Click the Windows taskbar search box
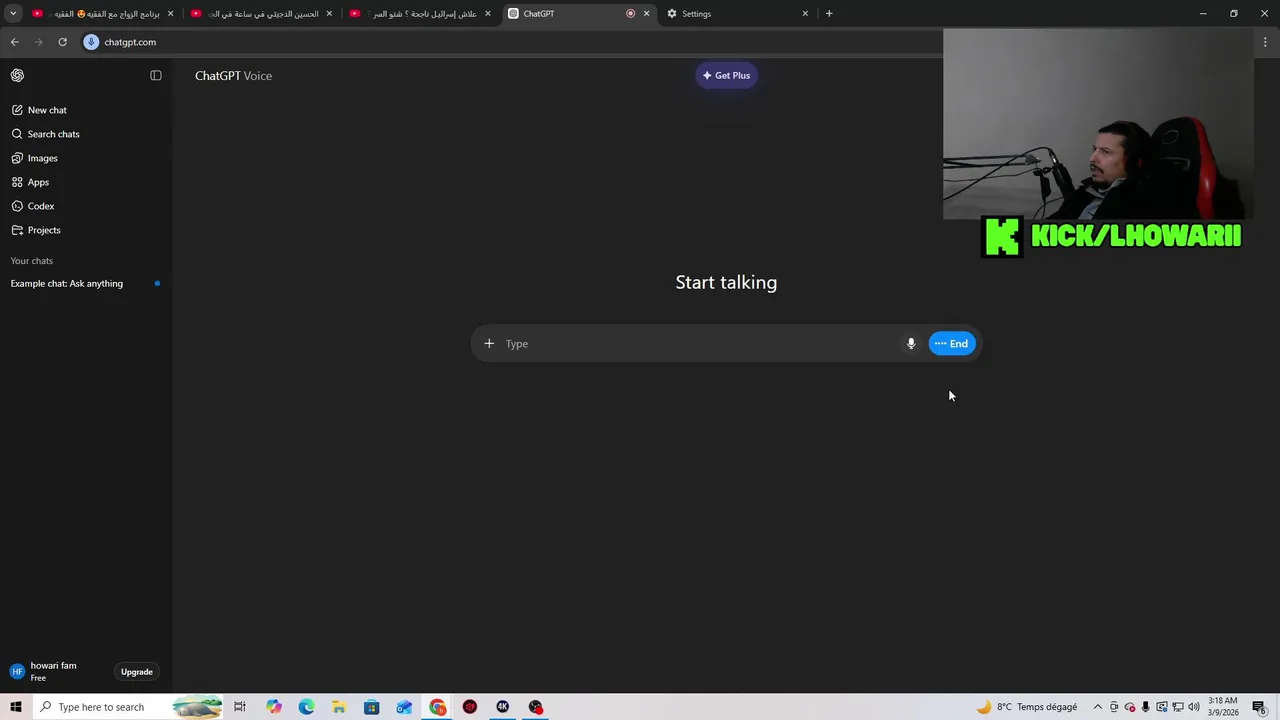The height and width of the screenshot is (720, 1280). click(128, 707)
